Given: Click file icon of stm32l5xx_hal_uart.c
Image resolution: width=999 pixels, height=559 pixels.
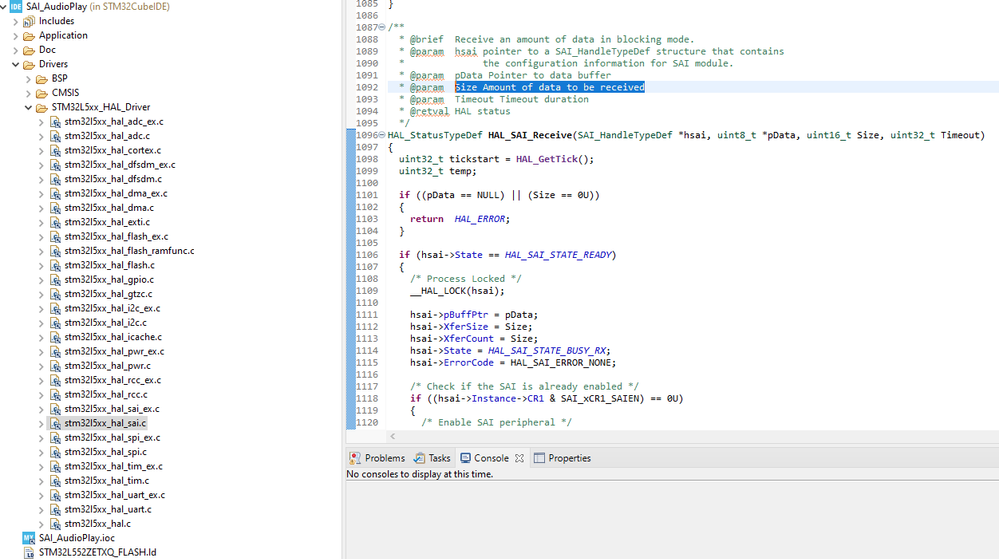Looking at the screenshot, I should point(55,509).
